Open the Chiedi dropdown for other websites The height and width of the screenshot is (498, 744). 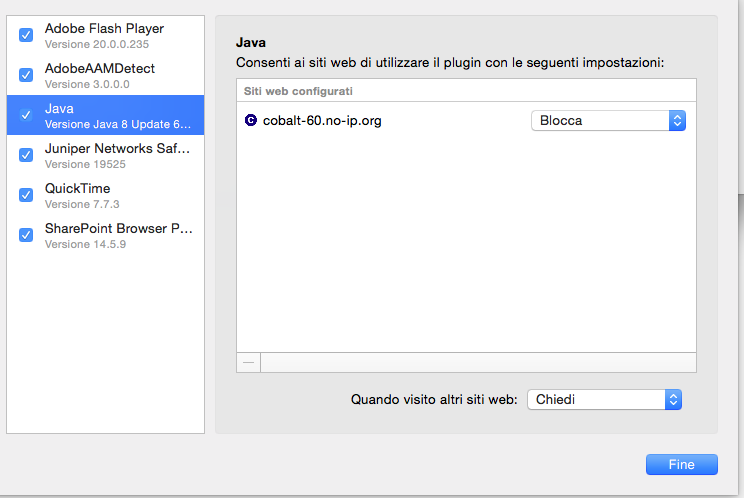click(604, 399)
